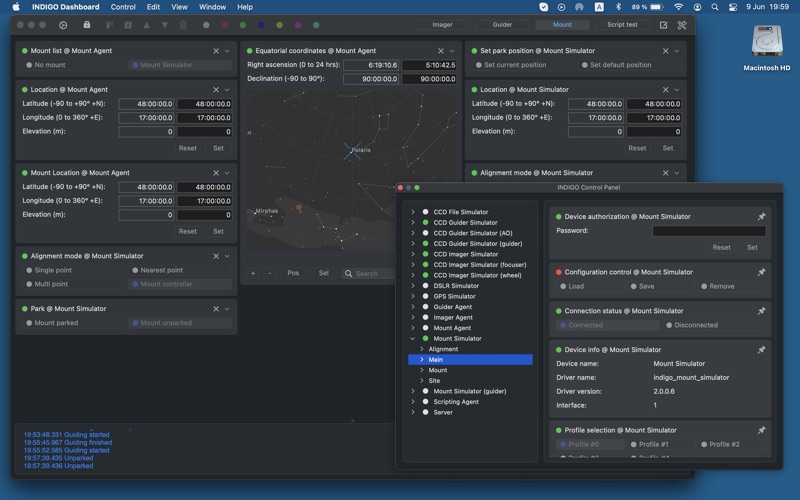Viewport: 800px width, 500px height.
Task: Close the Location @ Mount Agent panel
Action: (x=216, y=90)
